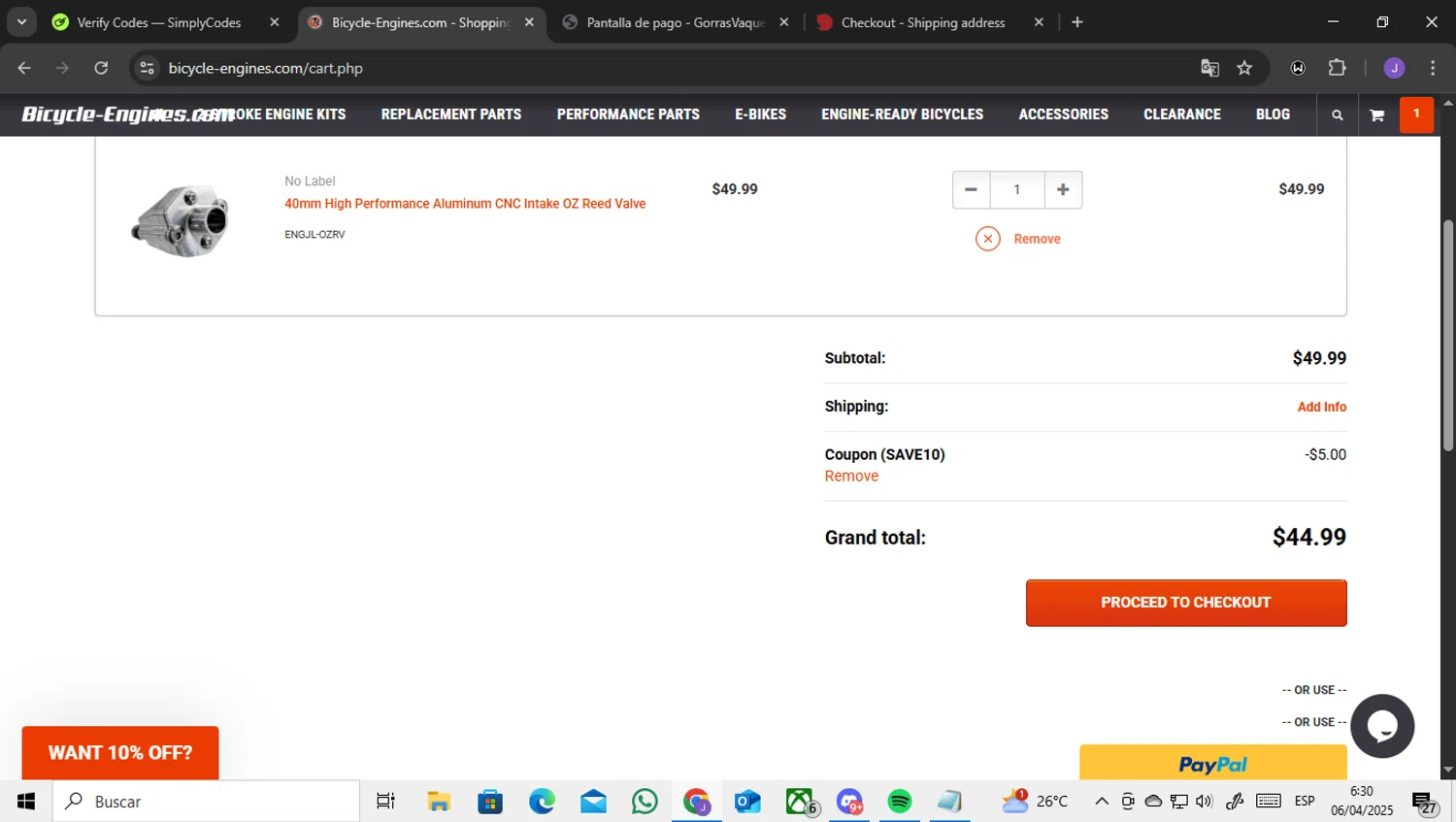Open the weather widget showing 26°C
1456x822 pixels.
click(1035, 802)
